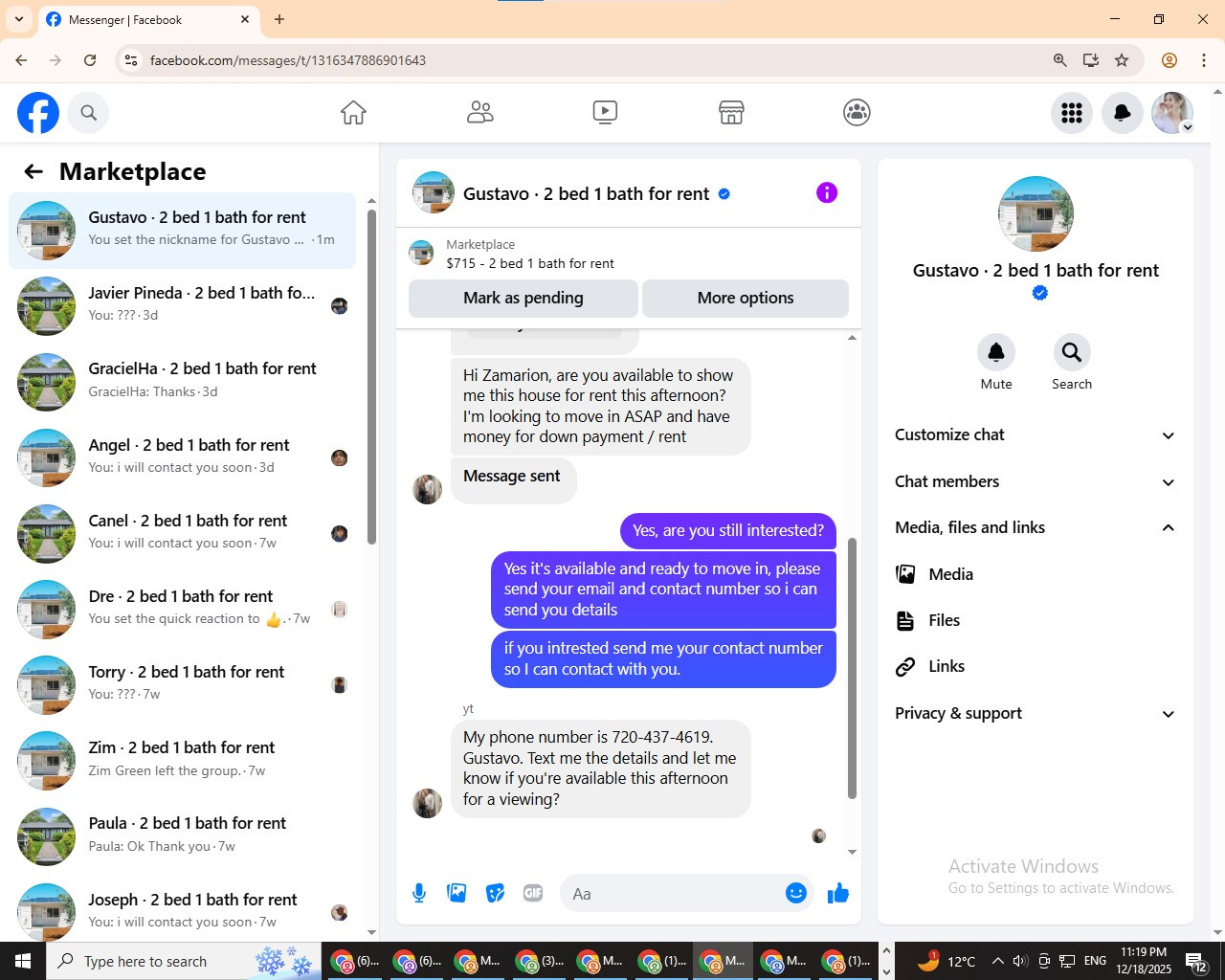Show hidden system tray icons
This screenshot has width=1225, height=980.
[997, 961]
